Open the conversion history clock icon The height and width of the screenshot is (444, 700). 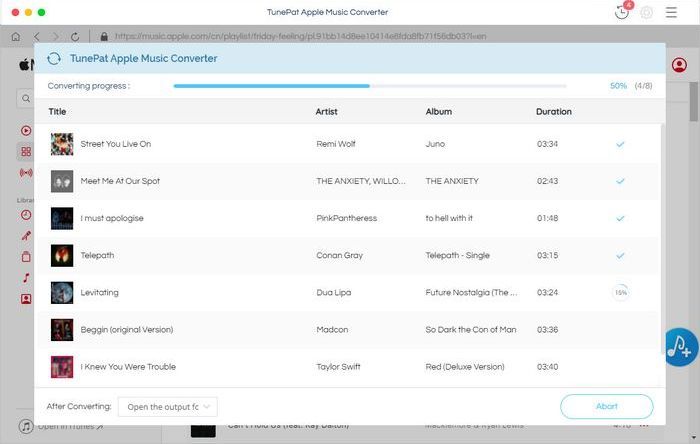point(621,12)
